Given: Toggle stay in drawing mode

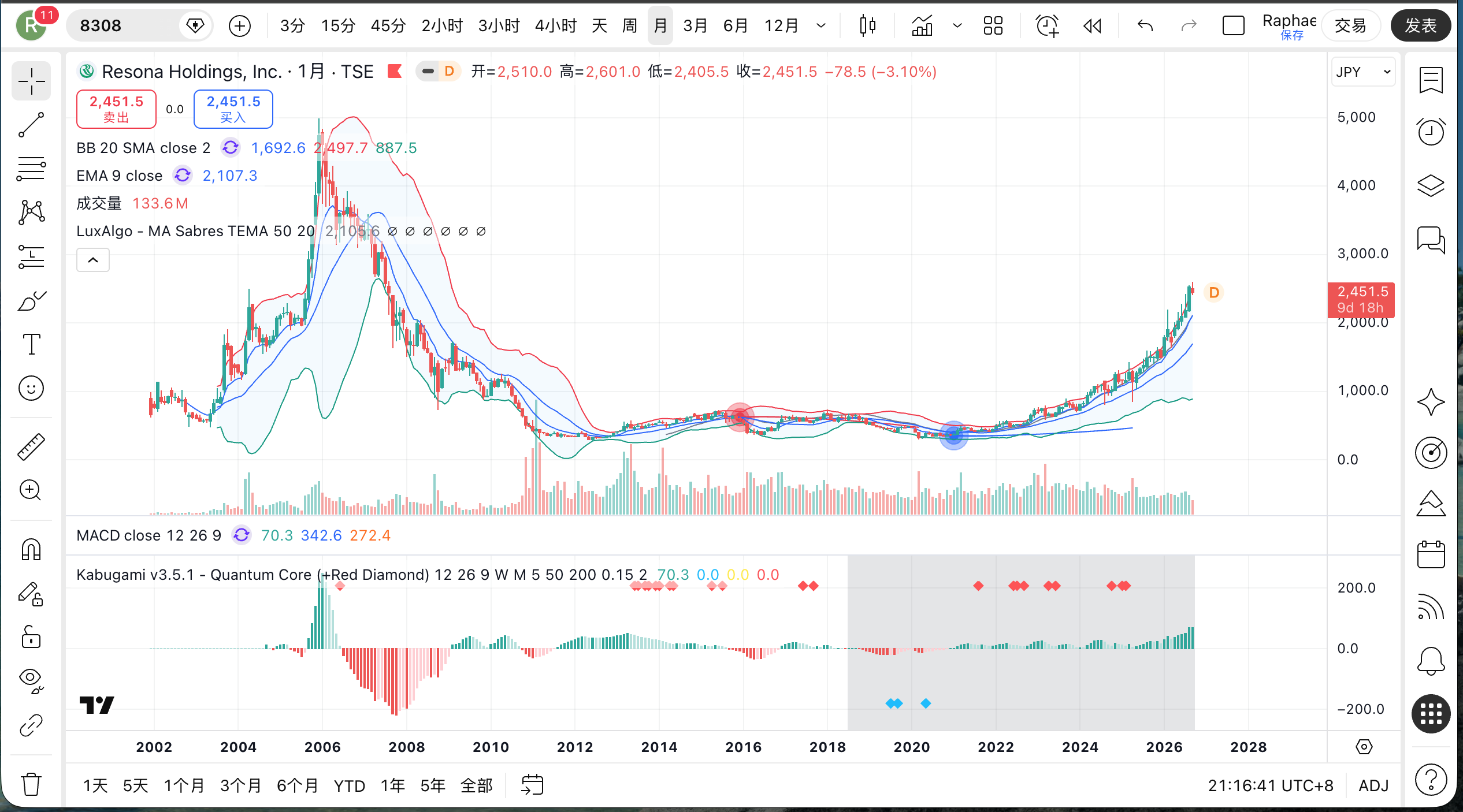Looking at the screenshot, I should click(31, 594).
